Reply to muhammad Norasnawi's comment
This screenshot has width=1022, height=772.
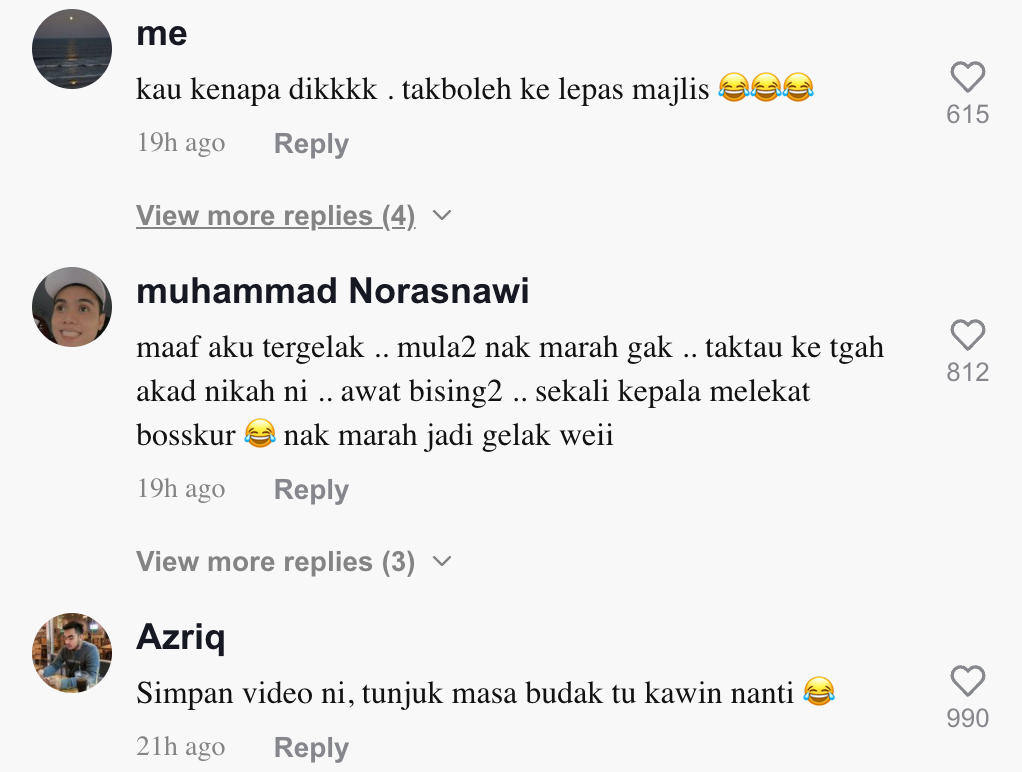(x=311, y=490)
